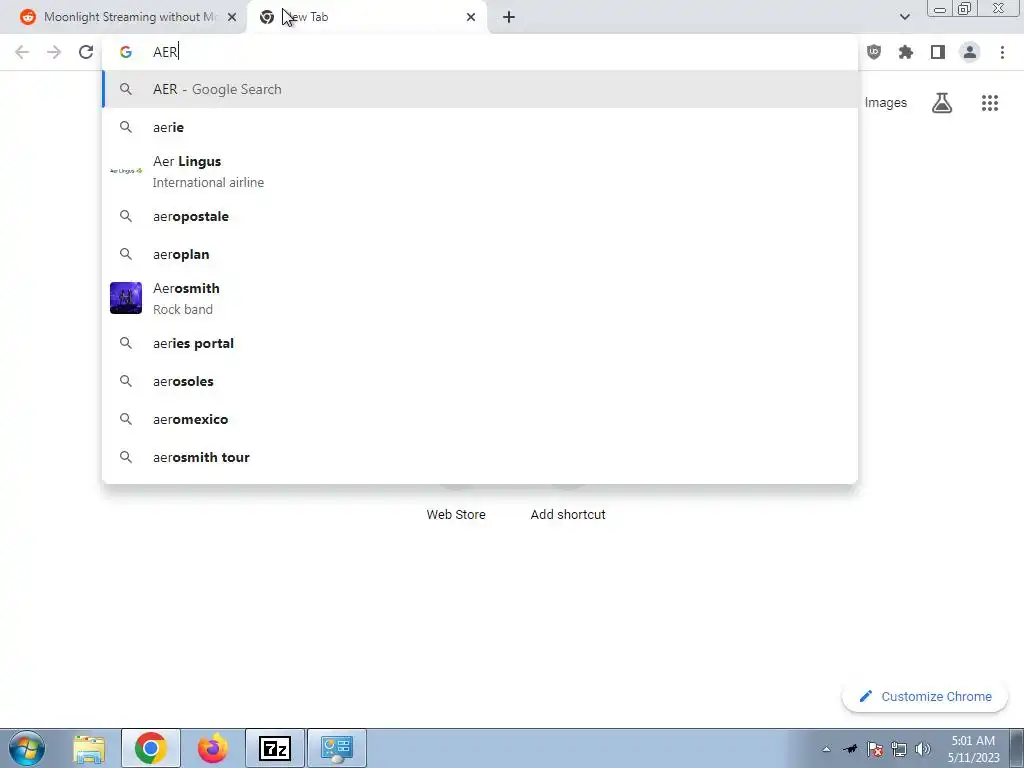Open the Images link
The height and width of the screenshot is (768, 1024).
886,103
